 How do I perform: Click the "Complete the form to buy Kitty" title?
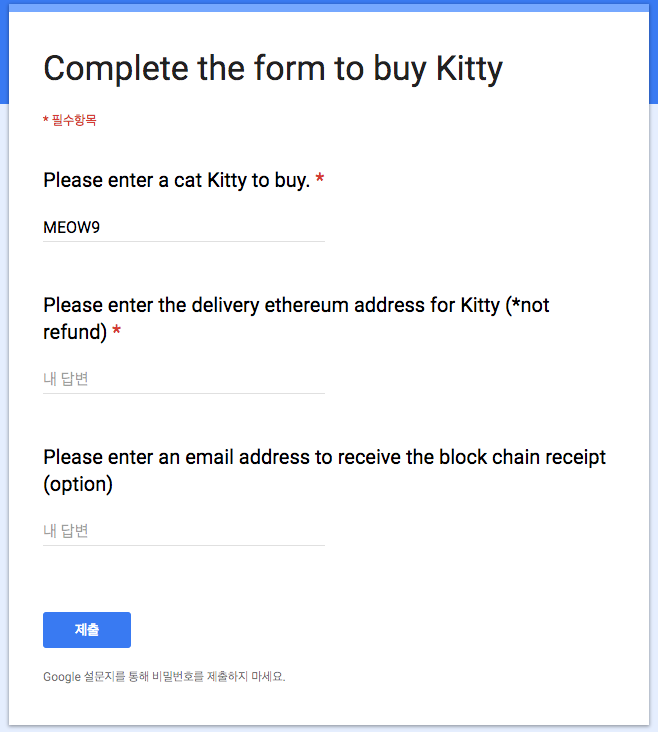272,69
